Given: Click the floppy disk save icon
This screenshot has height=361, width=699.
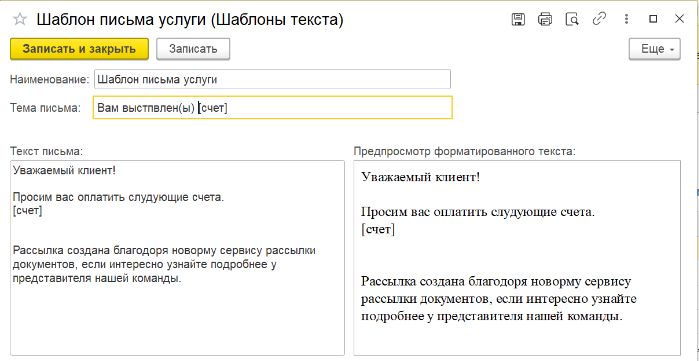Looking at the screenshot, I should [518, 19].
